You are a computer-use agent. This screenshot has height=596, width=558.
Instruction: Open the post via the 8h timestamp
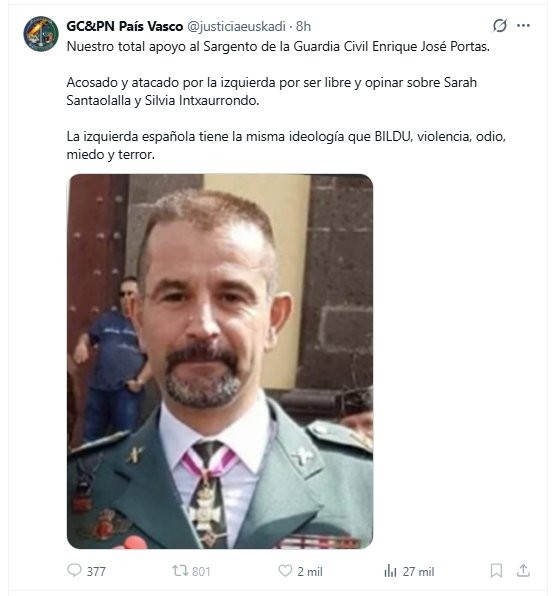pos(303,26)
